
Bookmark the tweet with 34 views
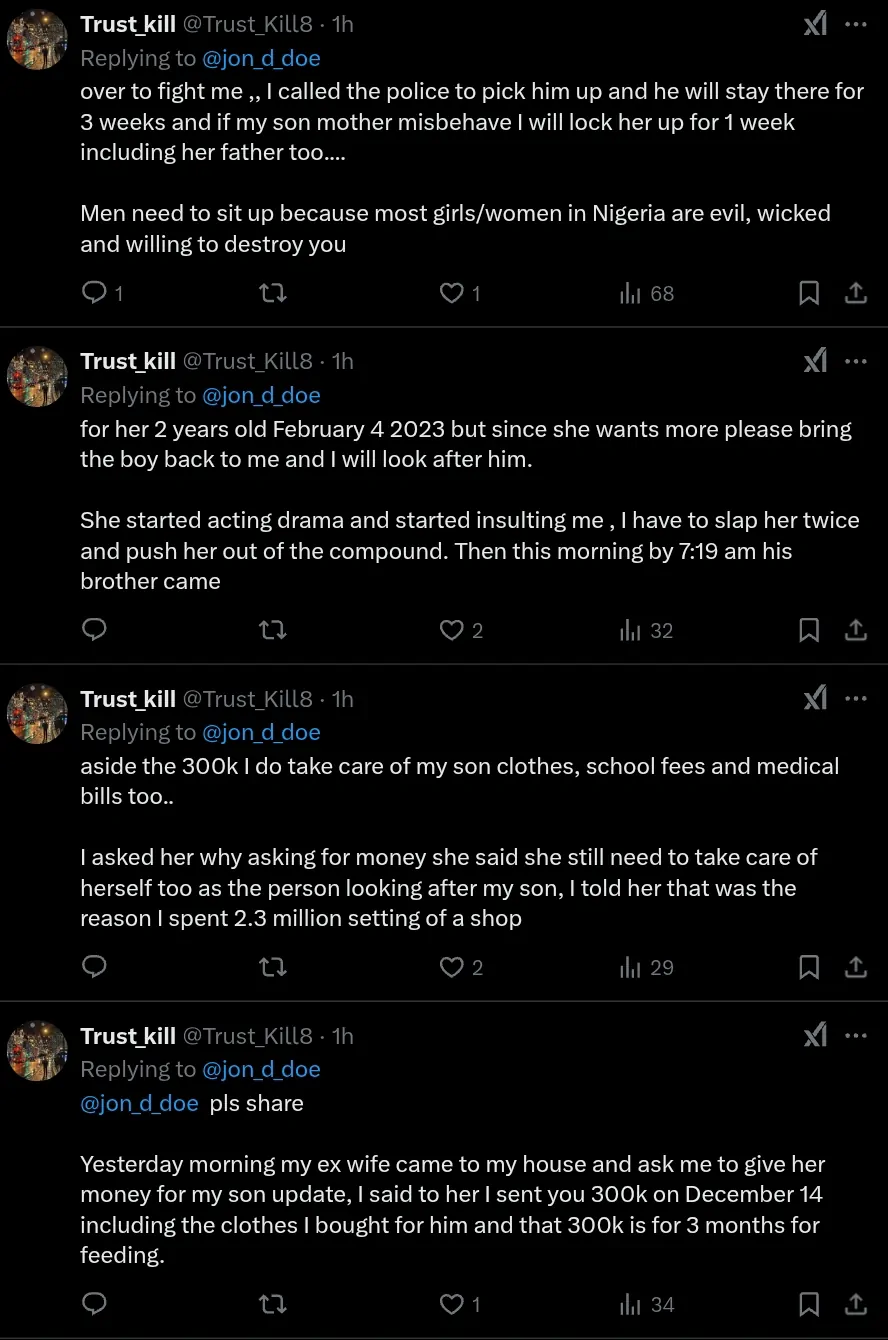tap(809, 1304)
